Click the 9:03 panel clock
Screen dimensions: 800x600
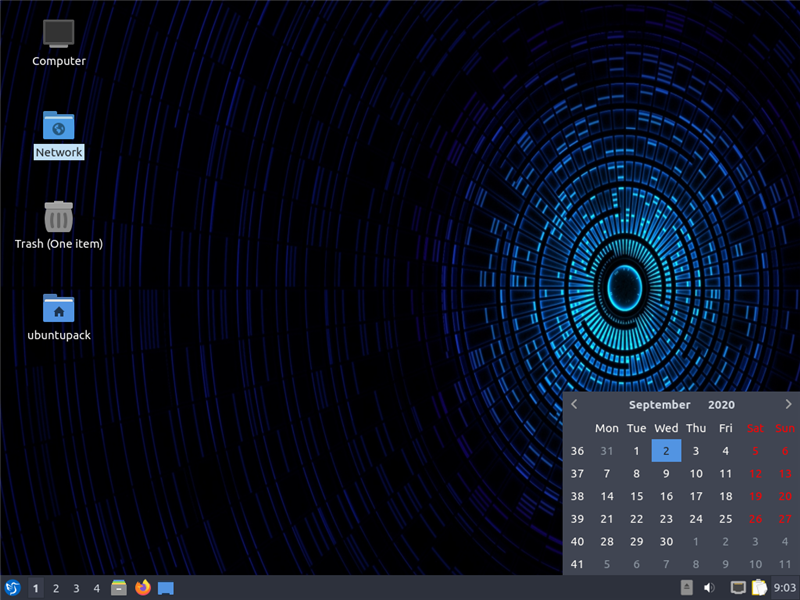point(785,588)
